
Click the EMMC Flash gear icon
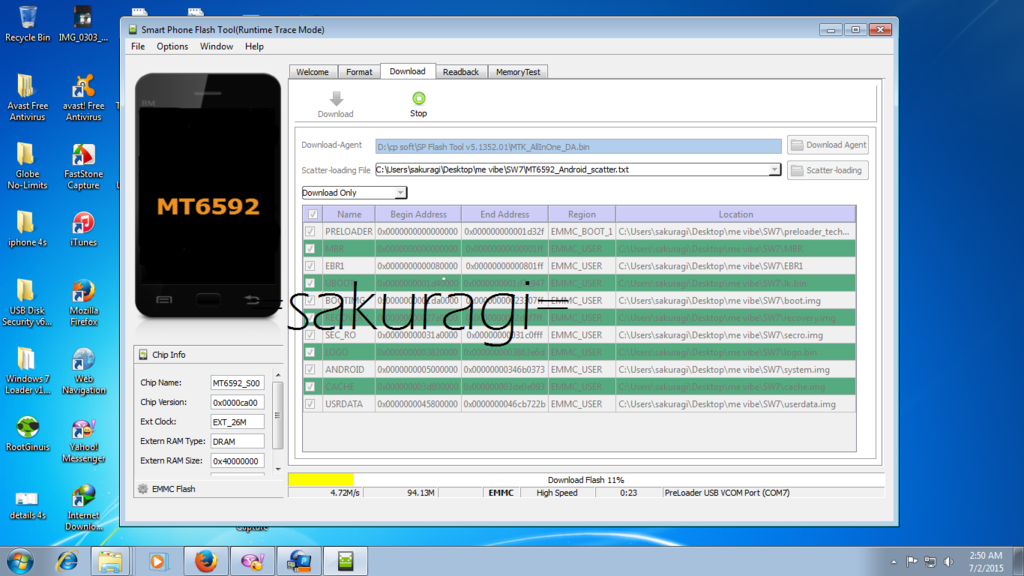point(143,489)
